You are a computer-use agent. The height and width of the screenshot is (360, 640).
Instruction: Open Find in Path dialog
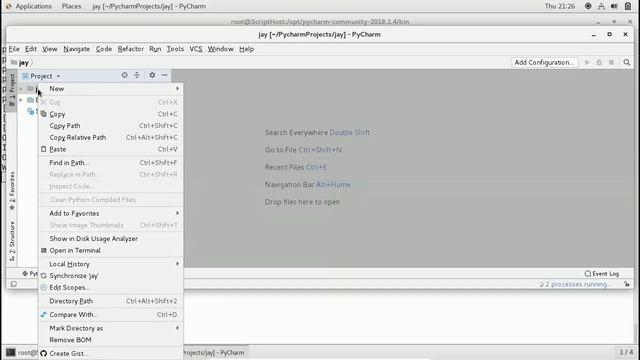111,162
